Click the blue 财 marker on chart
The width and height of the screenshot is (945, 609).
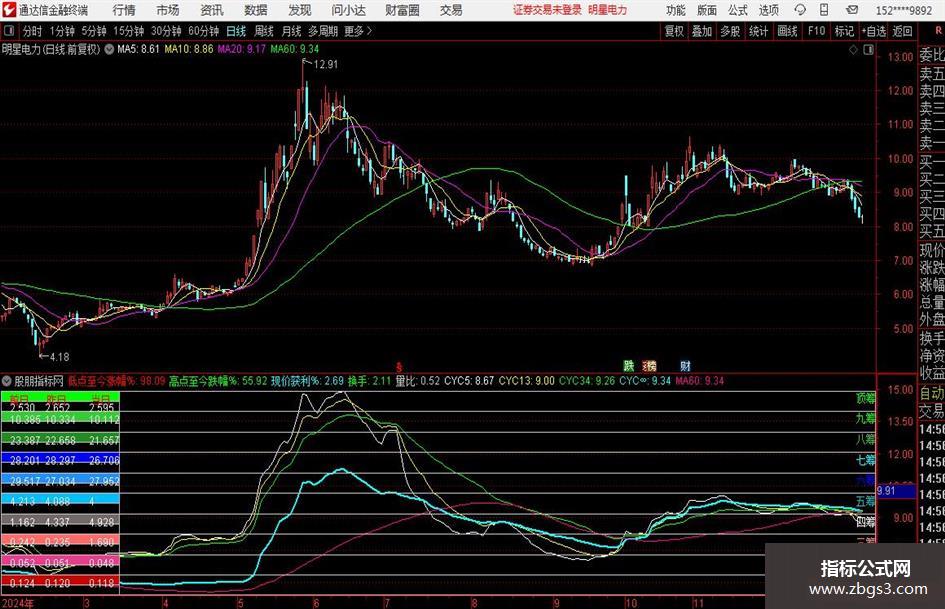click(685, 365)
